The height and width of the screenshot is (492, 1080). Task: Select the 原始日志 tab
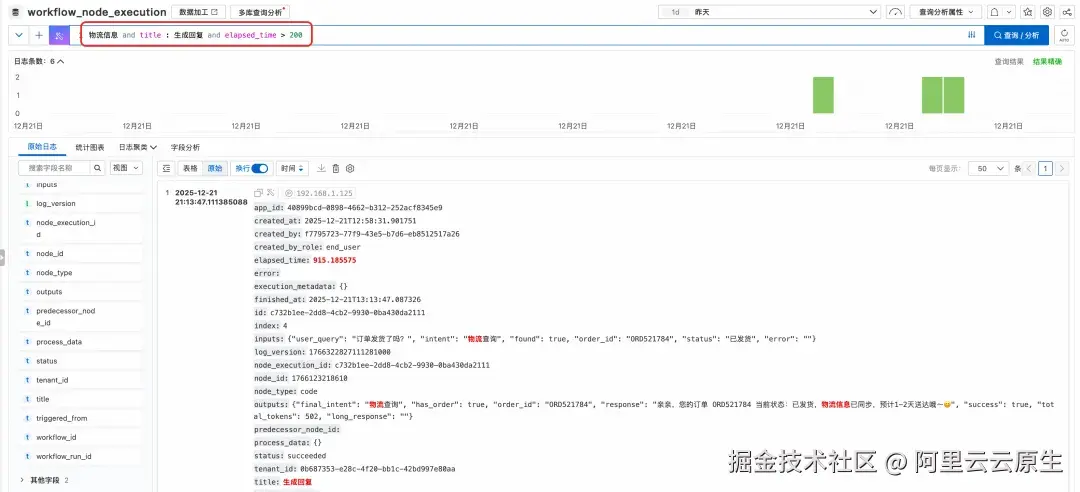coord(42,147)
